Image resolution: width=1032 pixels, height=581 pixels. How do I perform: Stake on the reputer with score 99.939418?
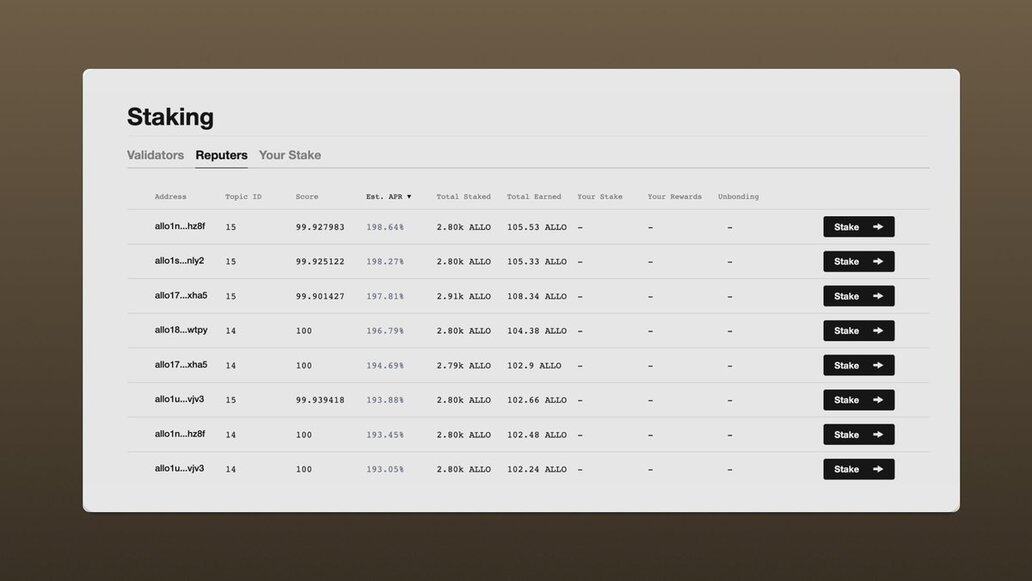coord(858,400)
